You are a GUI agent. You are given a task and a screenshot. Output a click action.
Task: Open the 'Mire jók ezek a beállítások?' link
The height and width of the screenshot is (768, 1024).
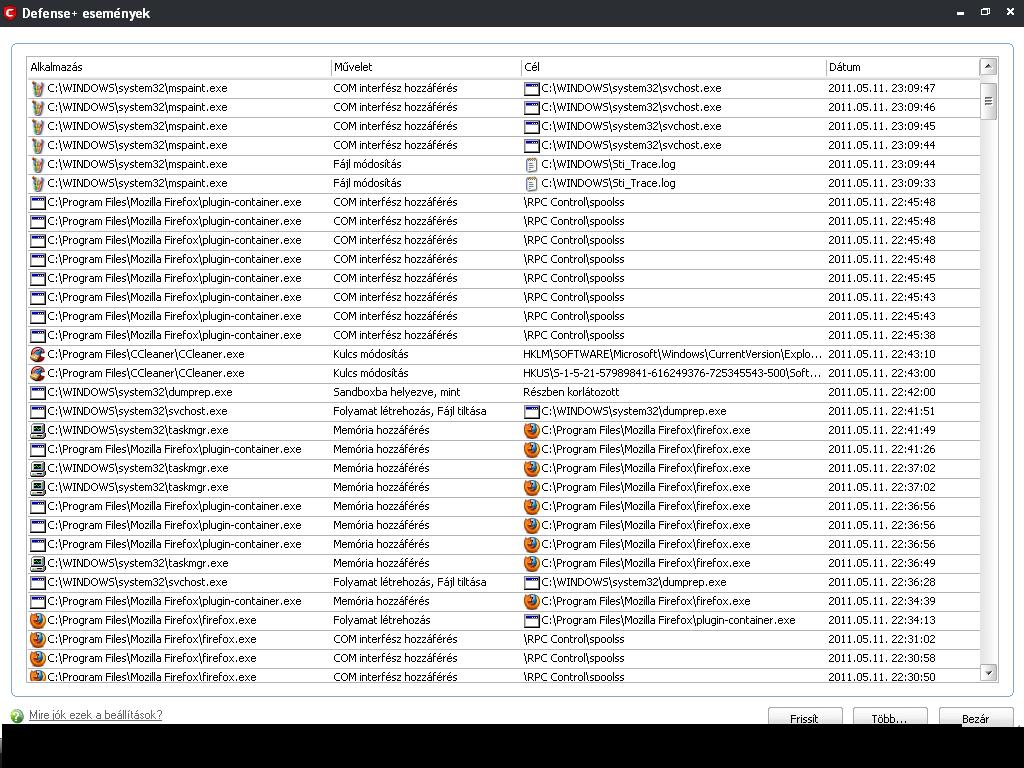coord(95,715)
